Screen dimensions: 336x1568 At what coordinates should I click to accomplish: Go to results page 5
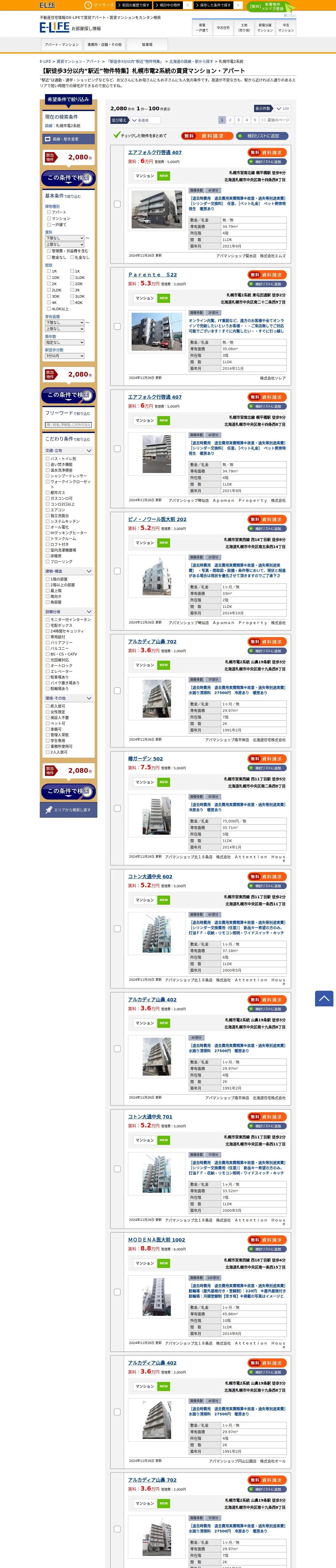[255, 120]
